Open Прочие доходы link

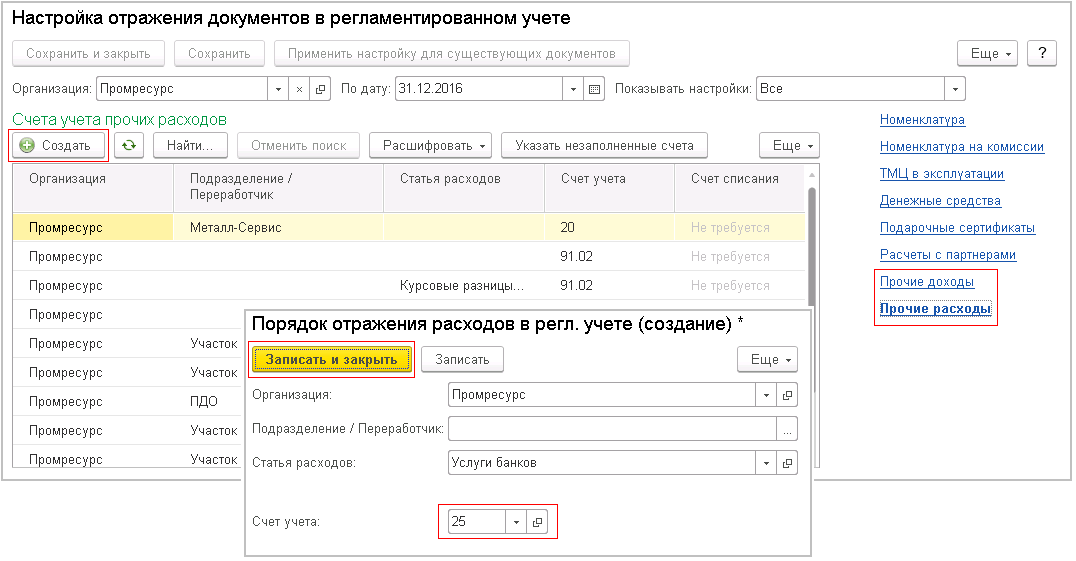(926, 282)
